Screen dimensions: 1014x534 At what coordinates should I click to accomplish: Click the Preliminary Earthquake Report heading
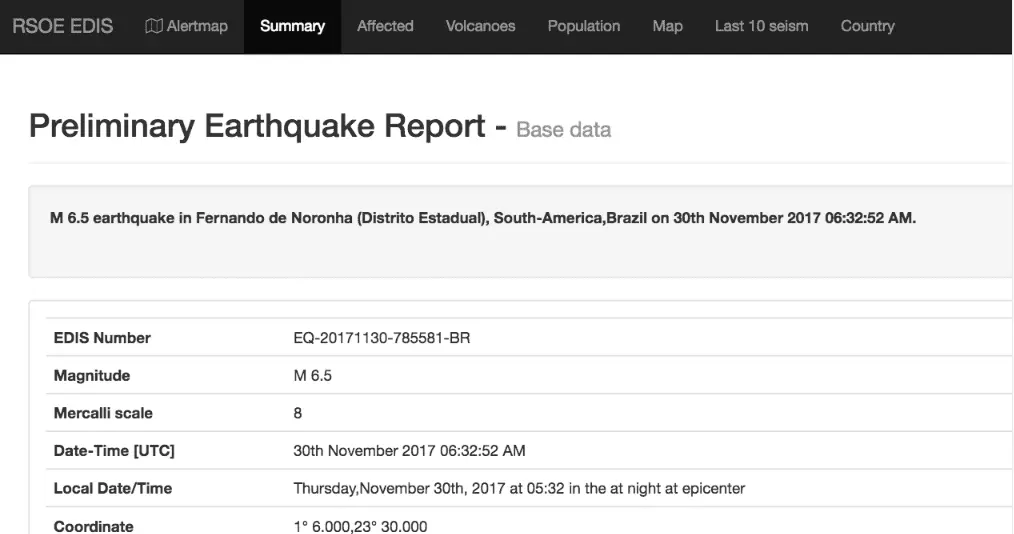click(259, 127)
